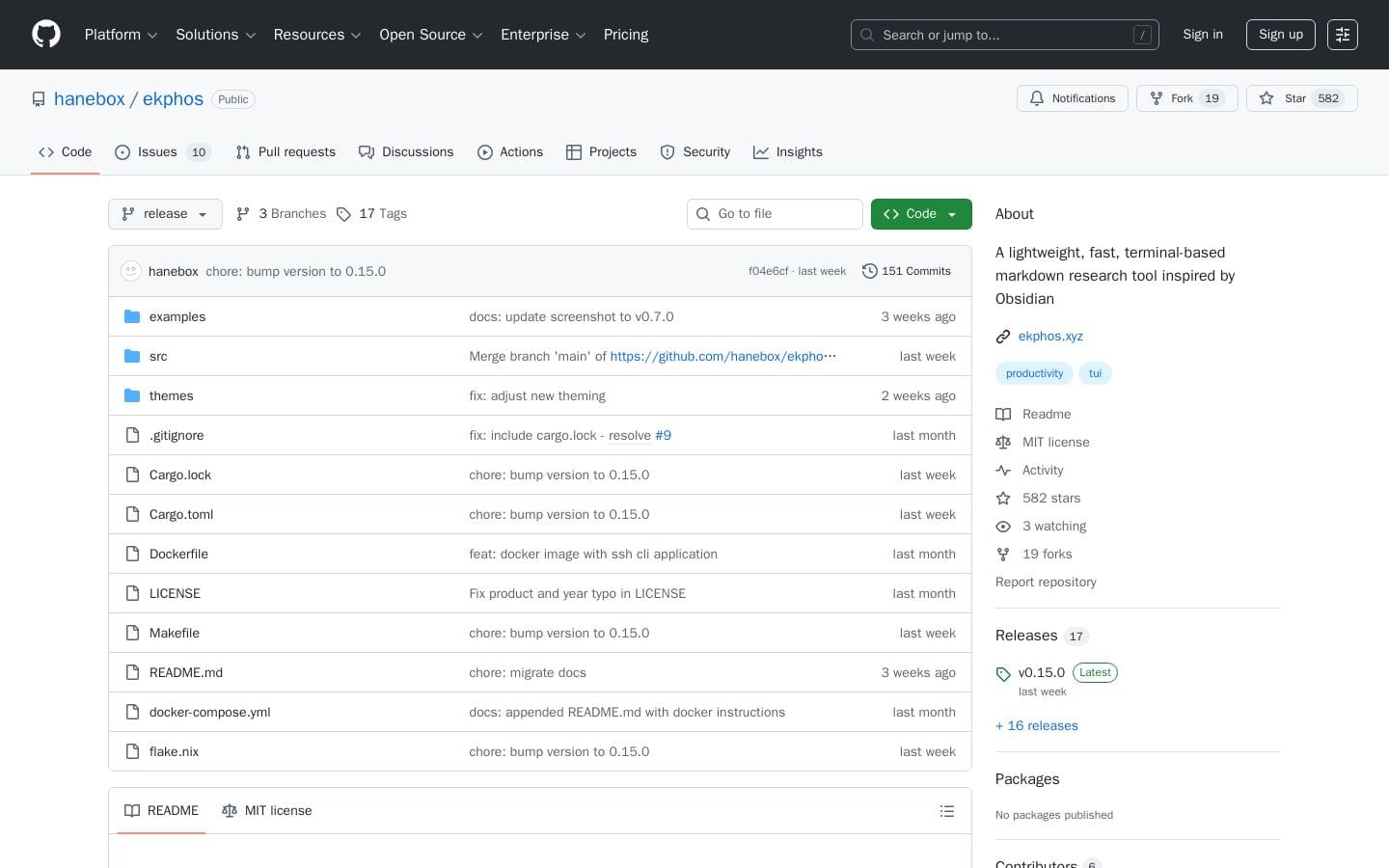The height and width of the screenshot is (868, 1389).
Task: Open the src folder
Action: click(158, 356)
